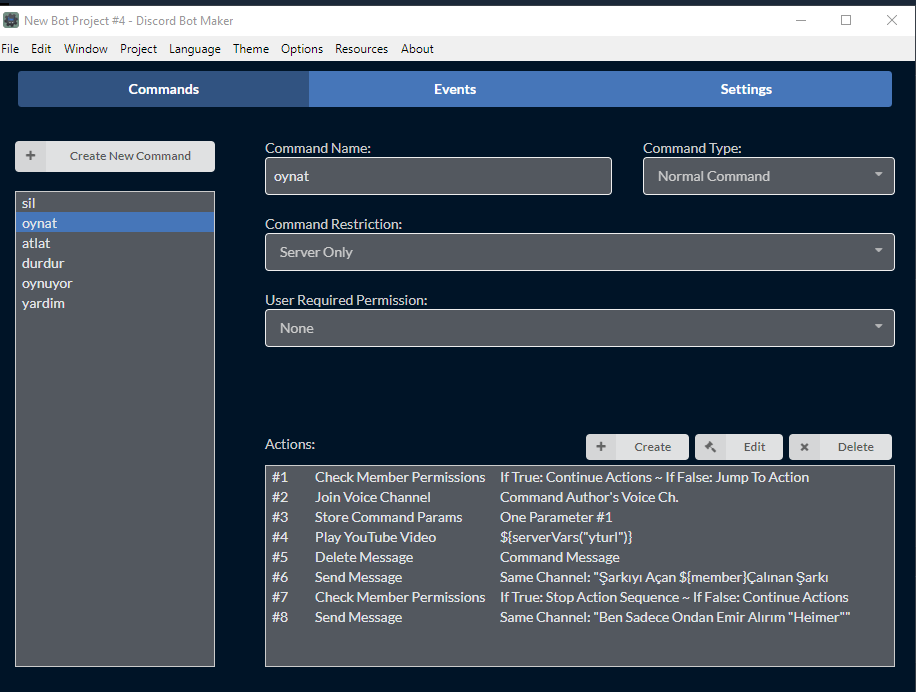Expand the Command Restriction dropdown
916x692 pixels.
click(579, 252)
